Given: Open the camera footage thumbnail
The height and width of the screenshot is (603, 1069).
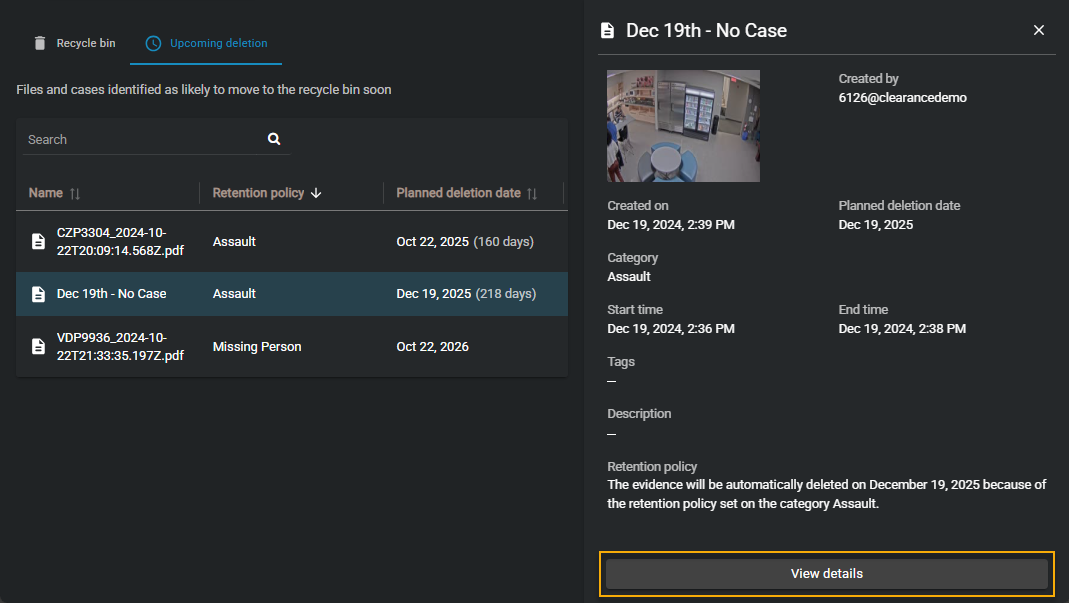Looking at the screenshot, I should (683, 126).
